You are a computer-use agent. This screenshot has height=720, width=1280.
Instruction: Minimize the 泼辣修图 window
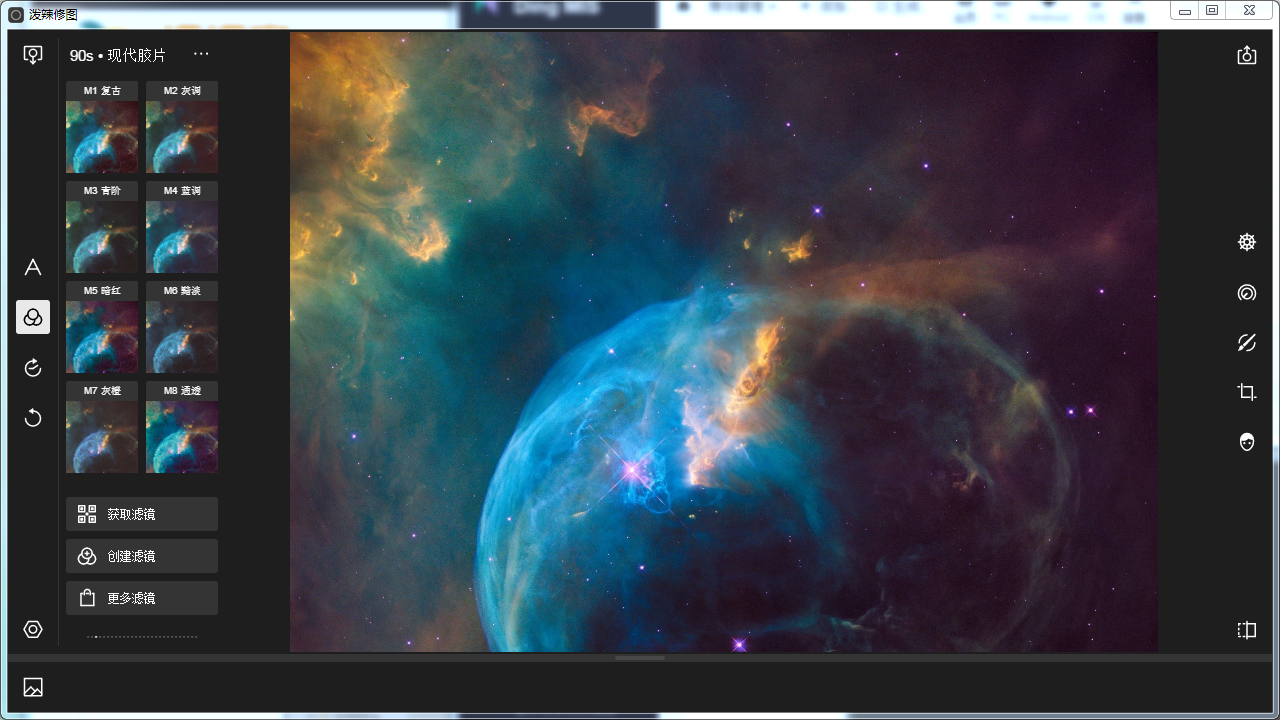pos(1185,11)
